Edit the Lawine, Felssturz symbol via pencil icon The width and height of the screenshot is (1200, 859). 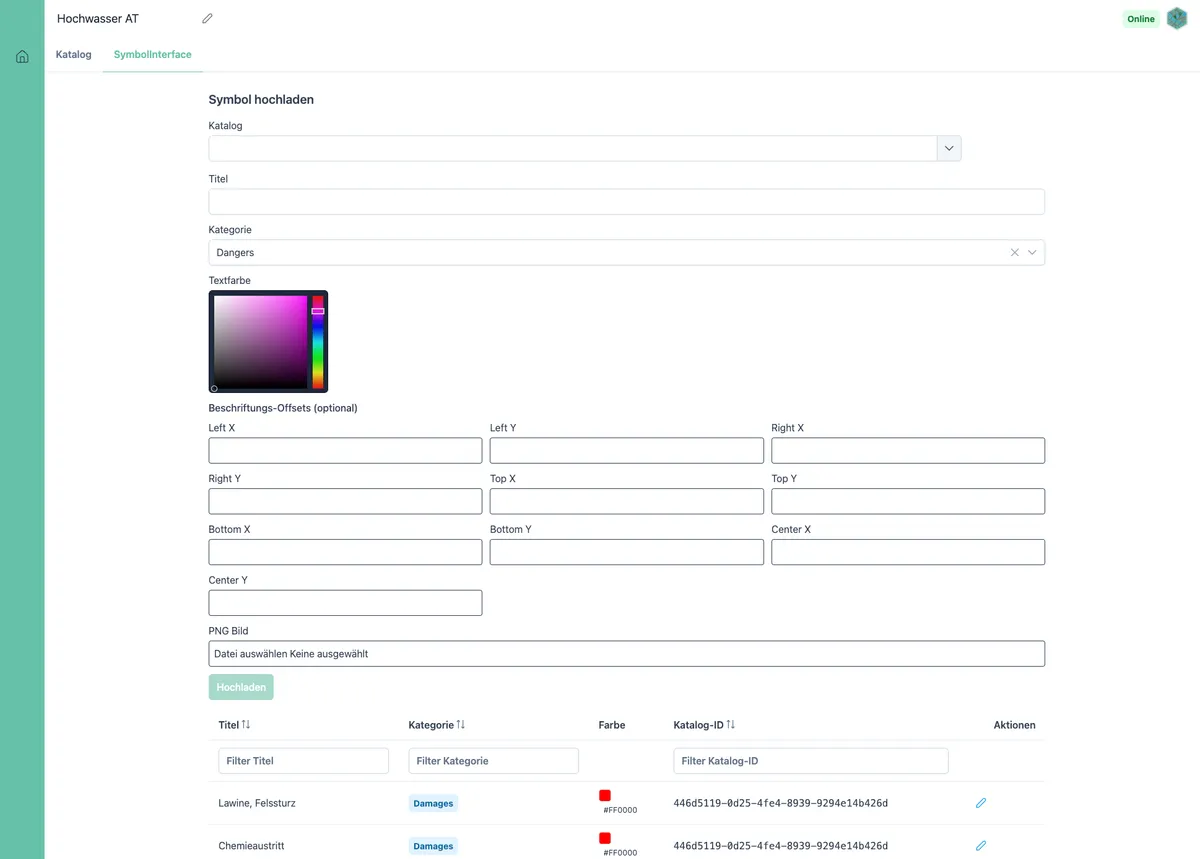(981, 803)
